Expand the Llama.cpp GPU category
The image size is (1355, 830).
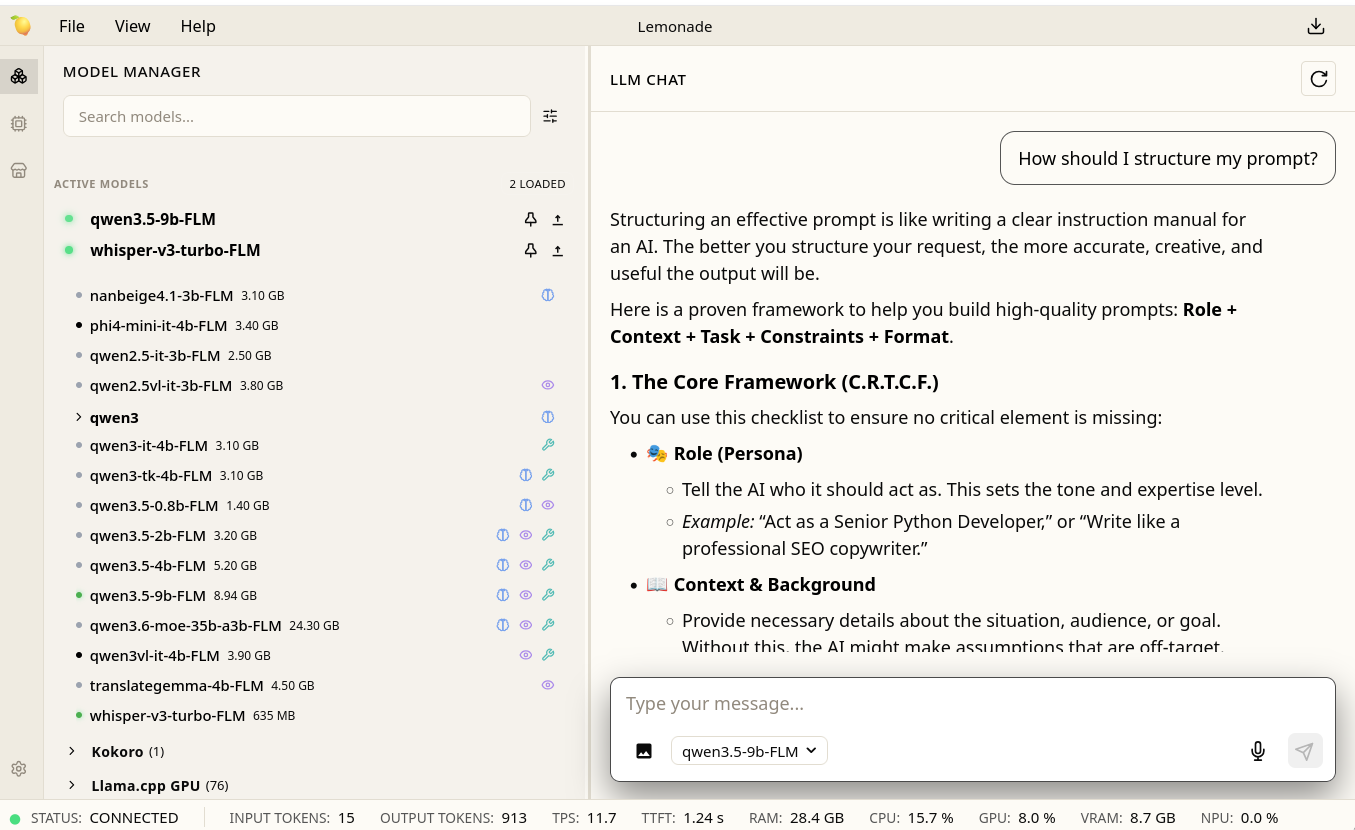tap(72, 786)
